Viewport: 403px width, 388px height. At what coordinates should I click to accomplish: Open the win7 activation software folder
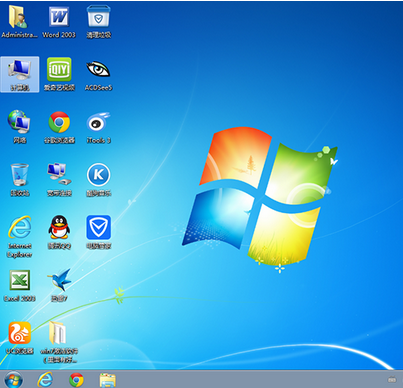coord(59,342)
